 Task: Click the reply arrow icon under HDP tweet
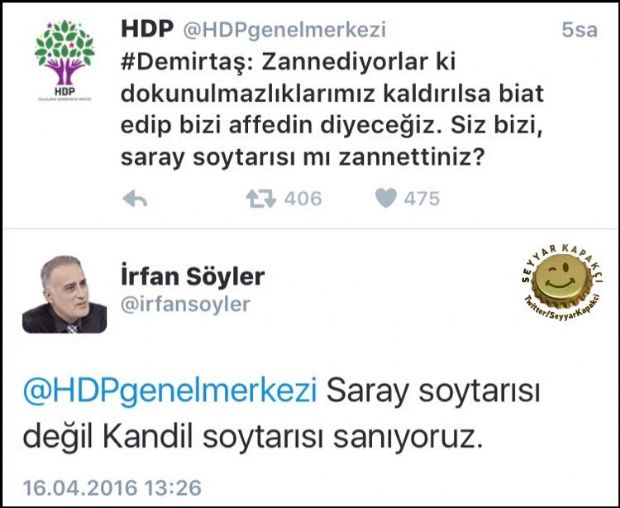click(x=135, y=198)
